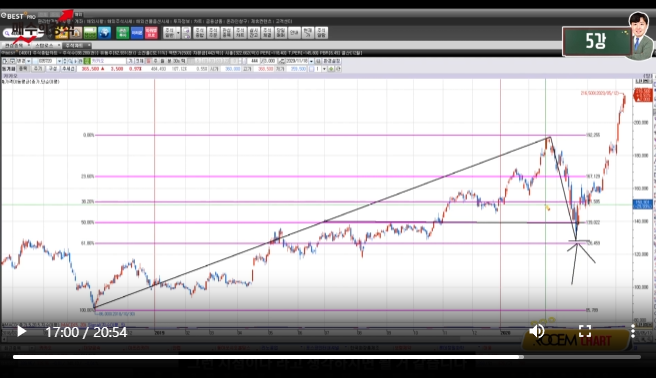Screen dimensions: 656x378
Task: Switch to the 관심종목 tab
Action: tap(14, 46)
